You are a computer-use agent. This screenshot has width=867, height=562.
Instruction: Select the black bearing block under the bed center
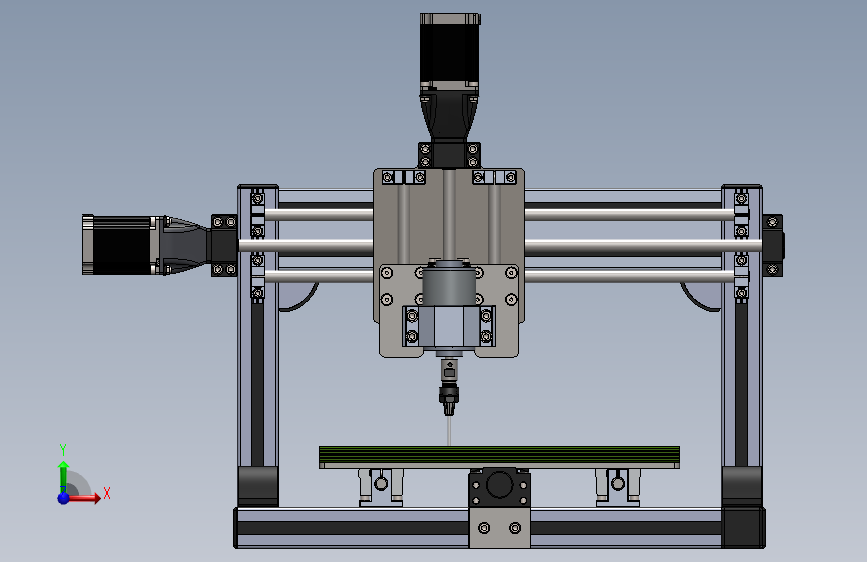[x=499, y=487]
